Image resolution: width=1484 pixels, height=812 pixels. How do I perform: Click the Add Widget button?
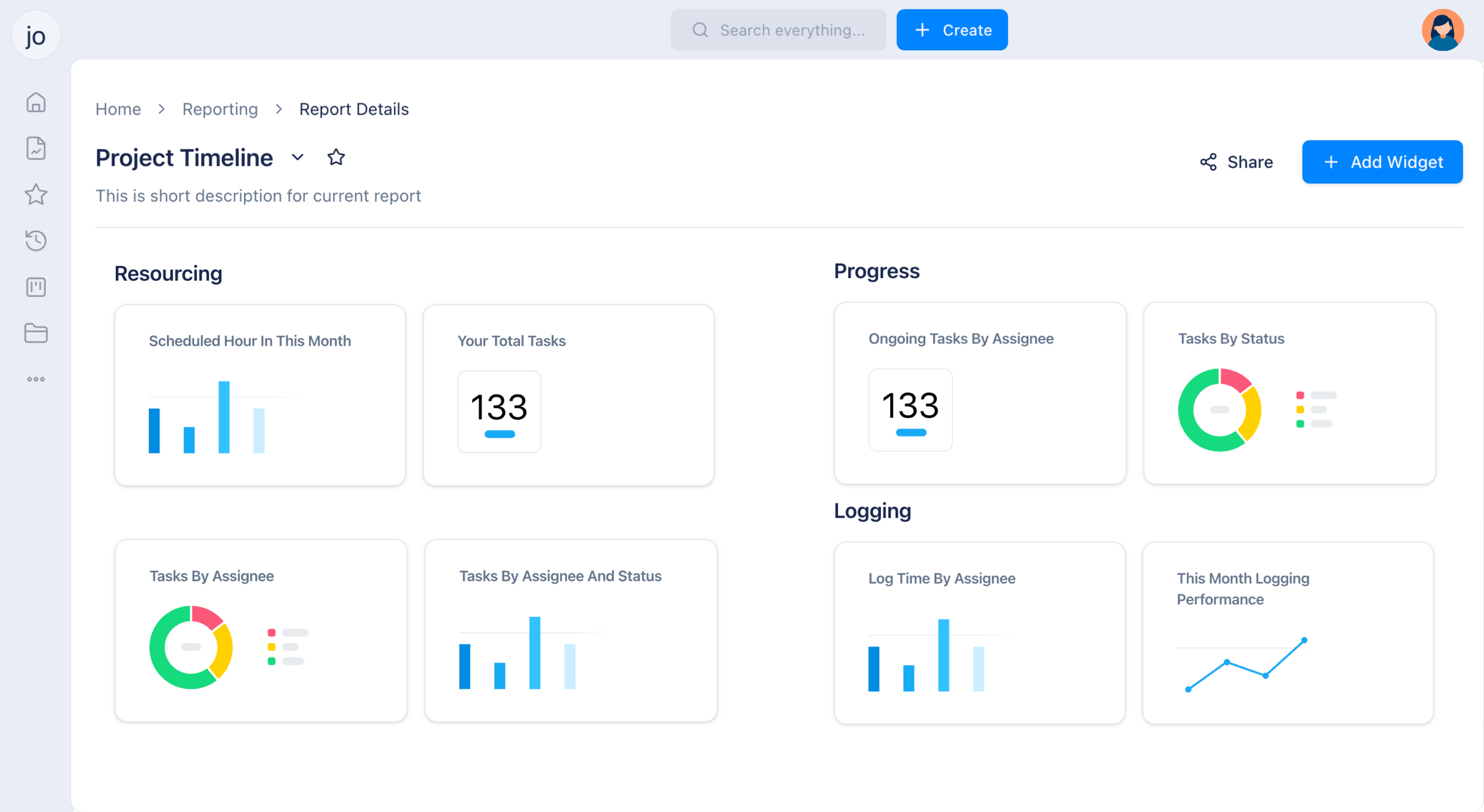pyautogui.click(x=1382, y=162)
